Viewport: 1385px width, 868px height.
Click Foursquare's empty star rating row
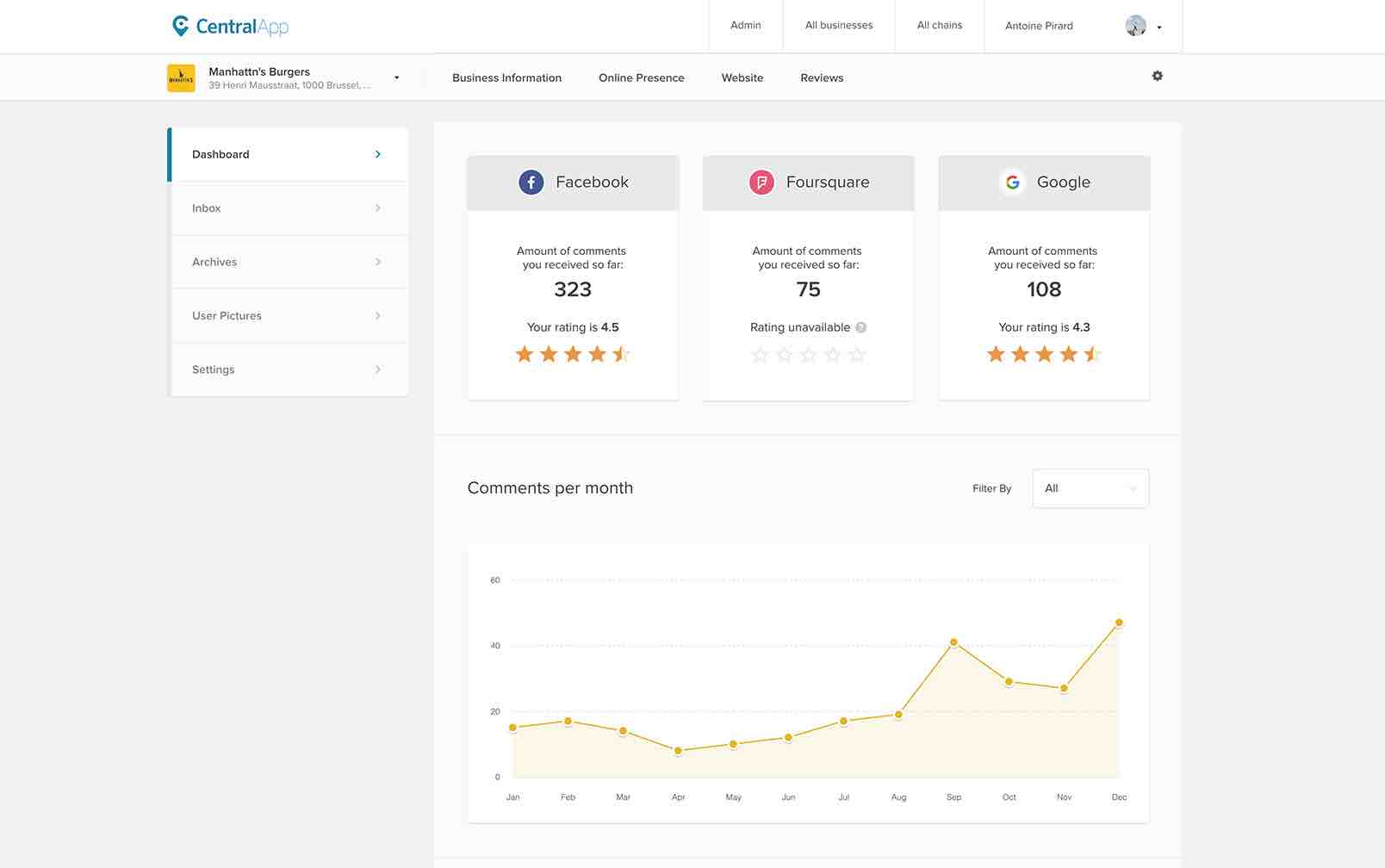coord(808,355)
